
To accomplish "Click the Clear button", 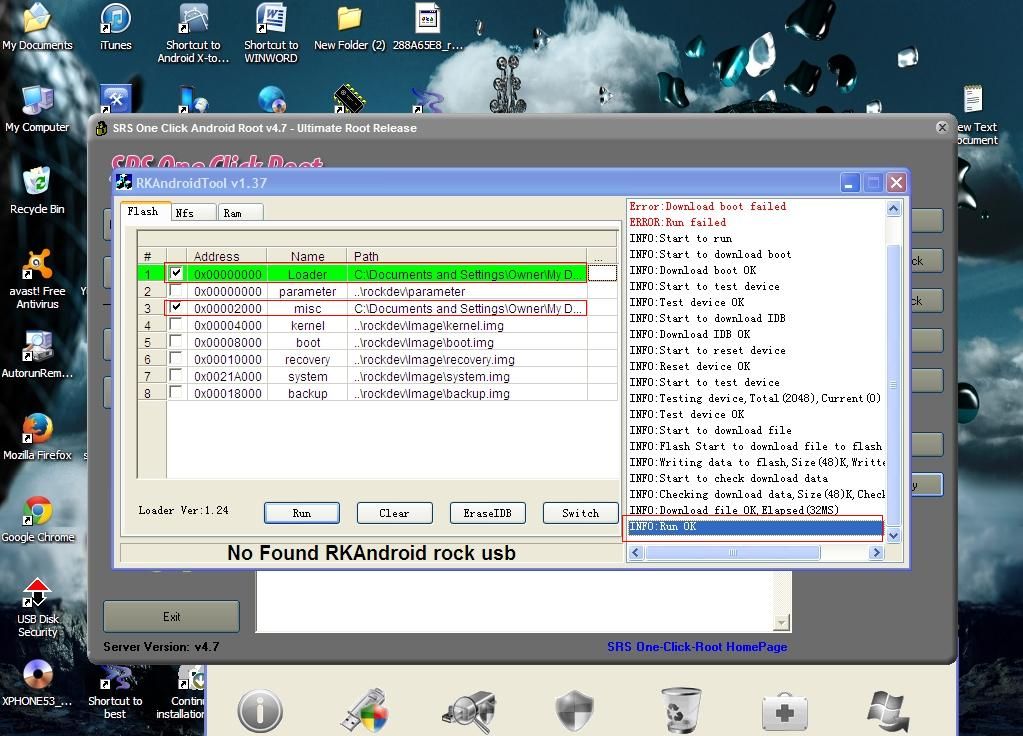I will coord(394,513).
